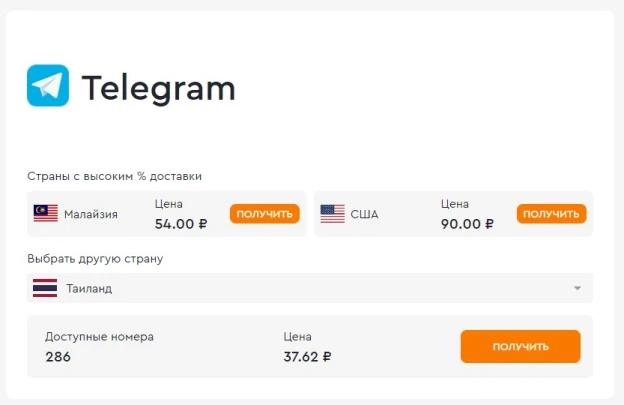This screenshot has width=624, height=405.
Task: Click the Telegram service title
Action: coord(158,89)
